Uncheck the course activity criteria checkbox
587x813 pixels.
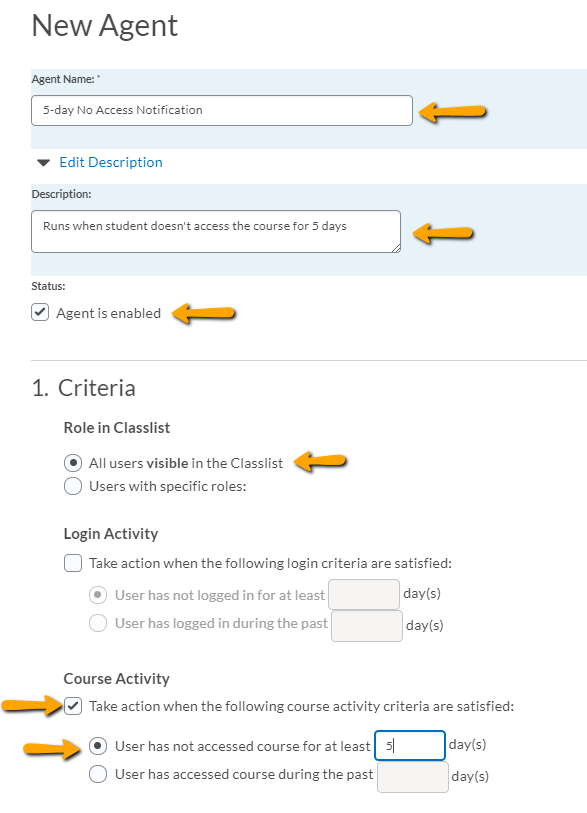click(x=73, y=706)
